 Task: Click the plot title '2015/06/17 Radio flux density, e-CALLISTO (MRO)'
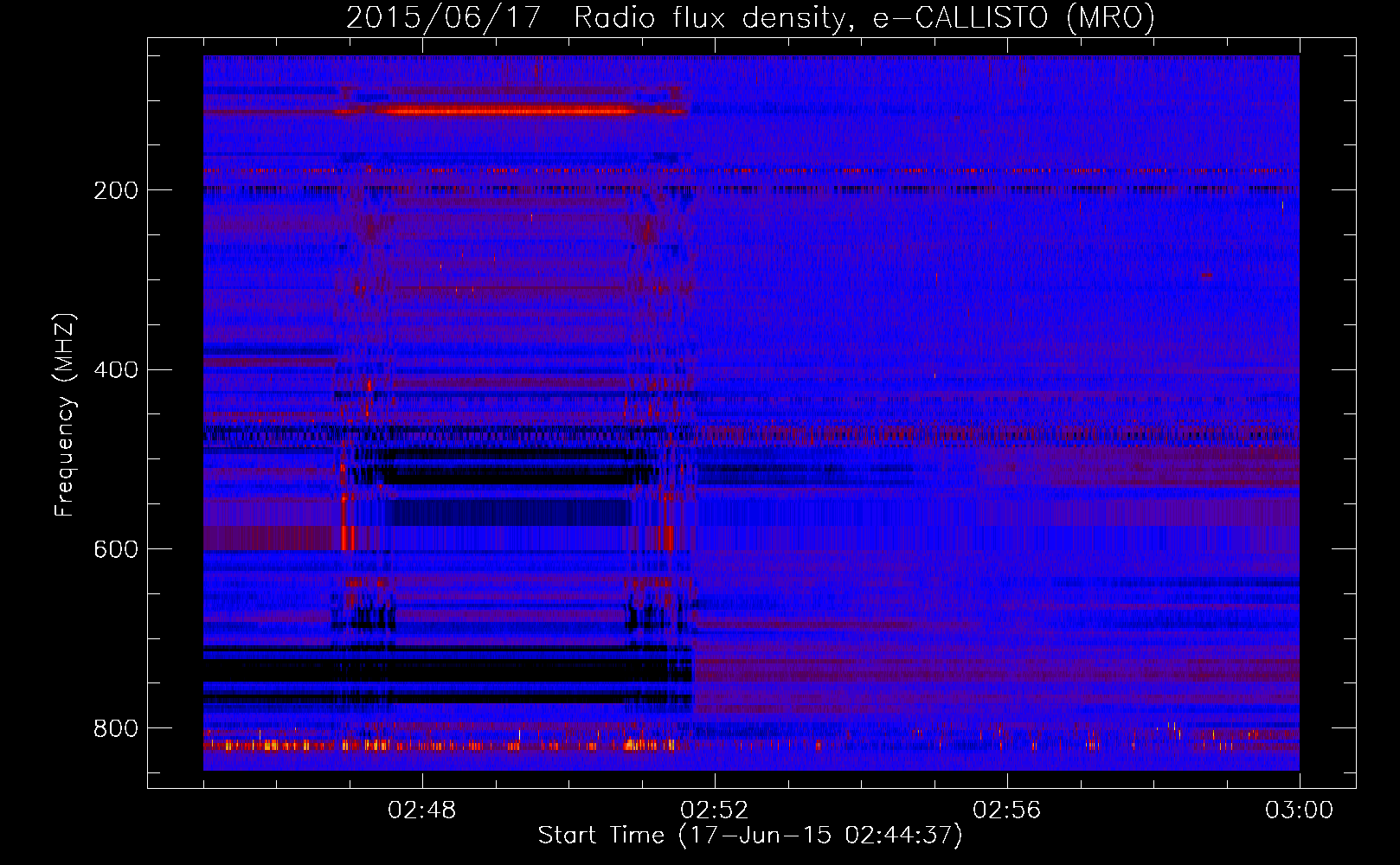750,17
